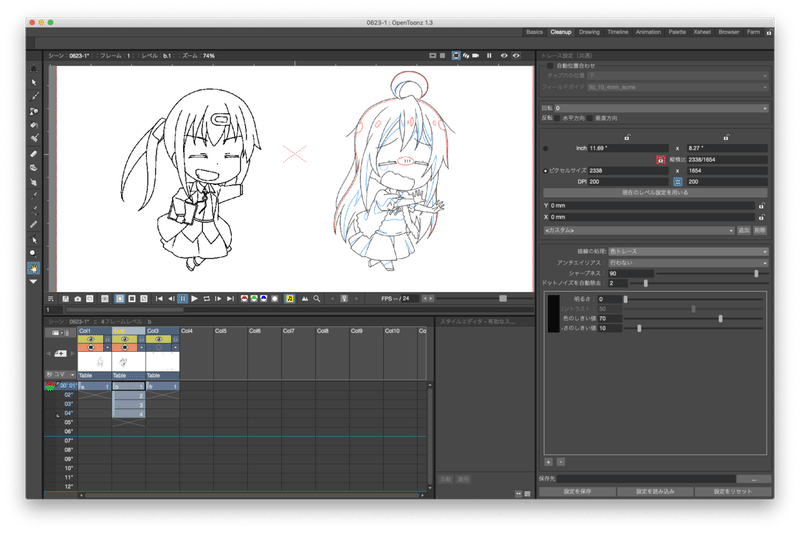Step back one frame
The image size is (800, 533).
171,299
